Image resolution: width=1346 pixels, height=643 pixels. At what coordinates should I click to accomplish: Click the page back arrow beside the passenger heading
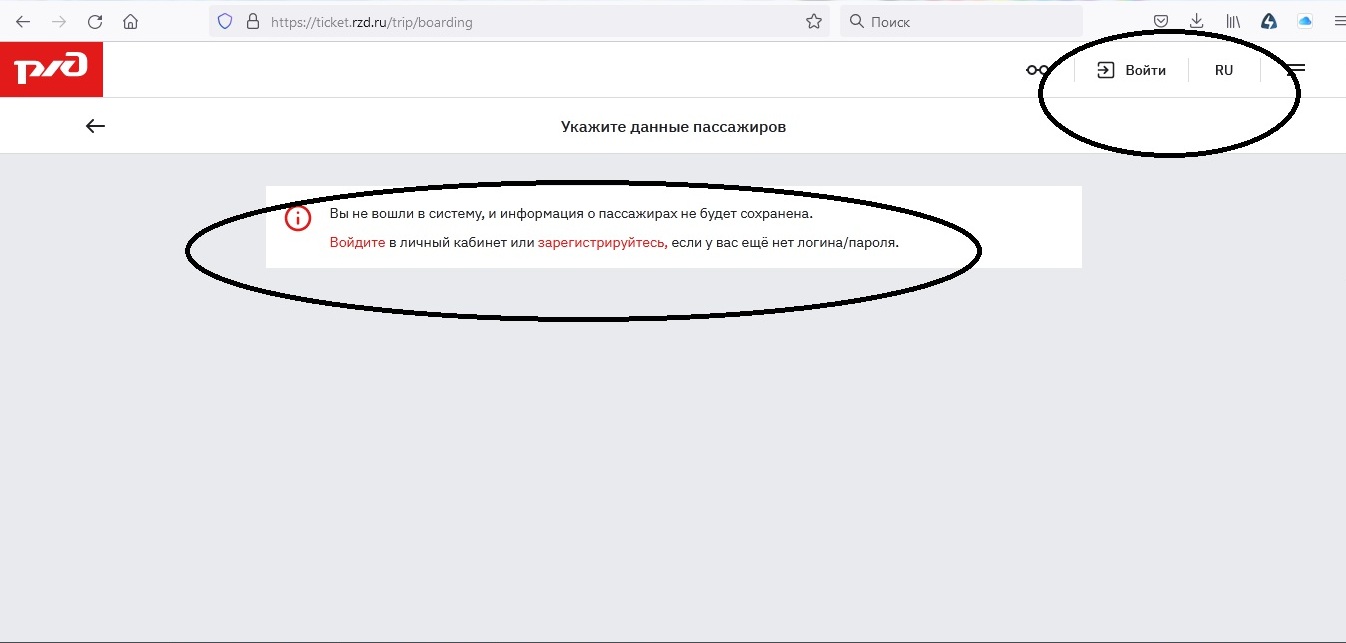pyautogui.click(x=95, y=126)
